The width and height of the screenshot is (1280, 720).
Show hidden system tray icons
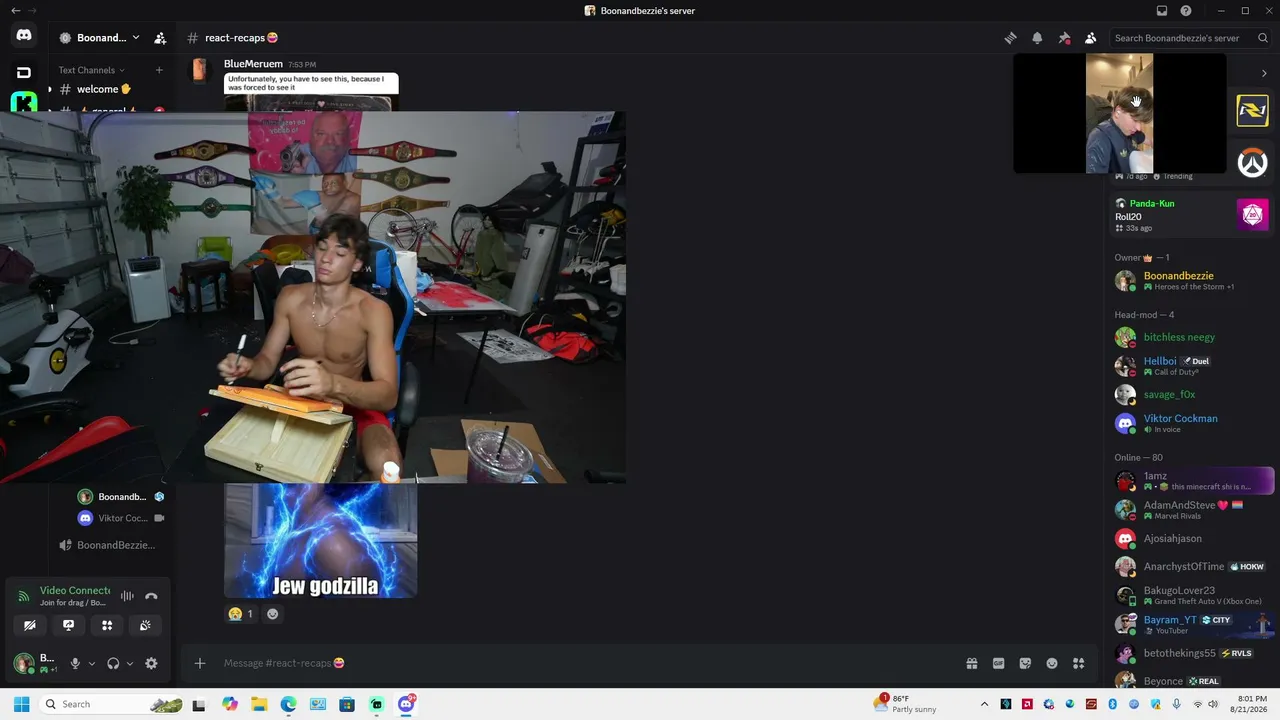(984, 704)
